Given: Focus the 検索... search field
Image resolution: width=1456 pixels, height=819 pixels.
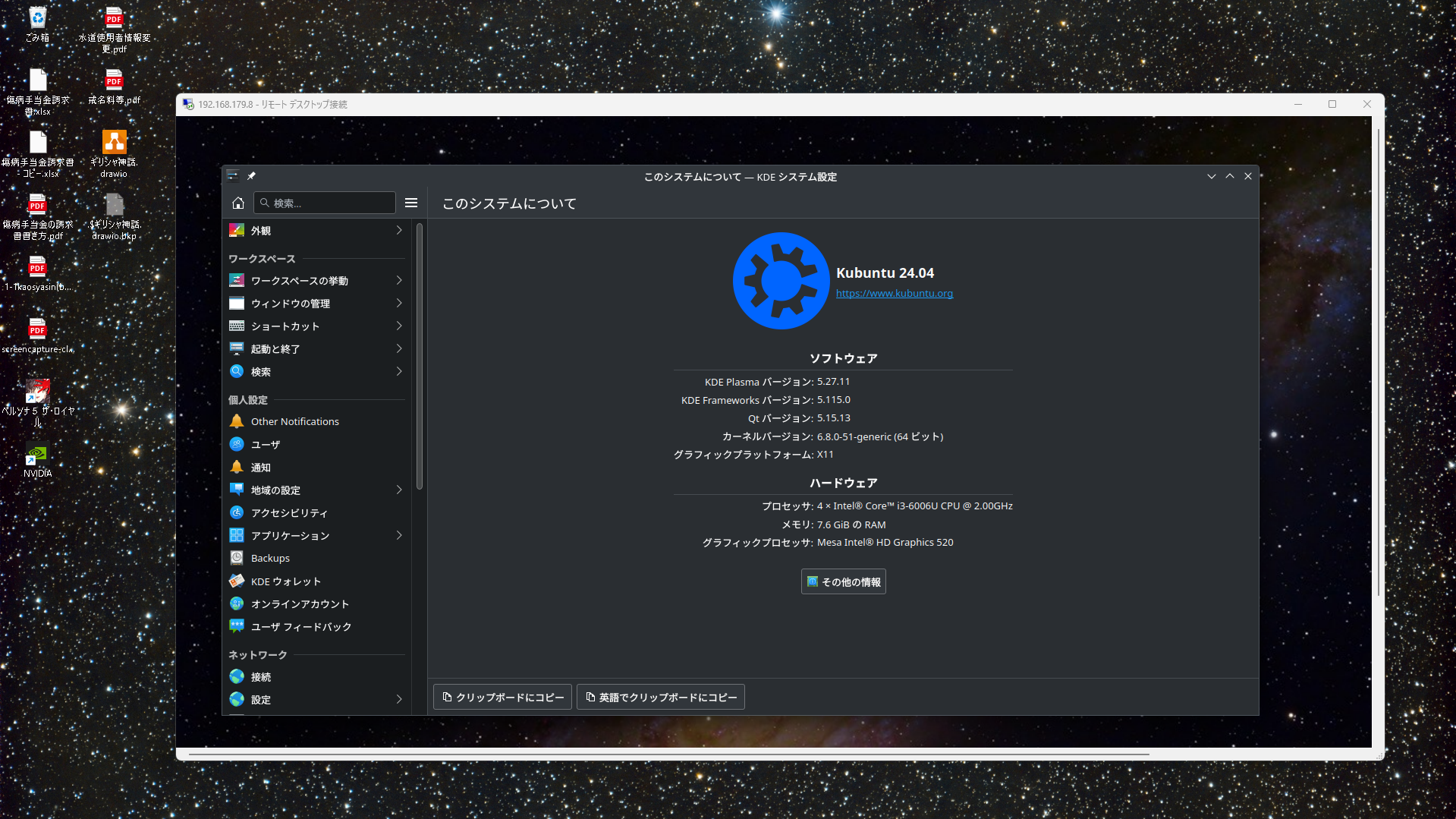Looking at the screenshot, I should 325,203.
